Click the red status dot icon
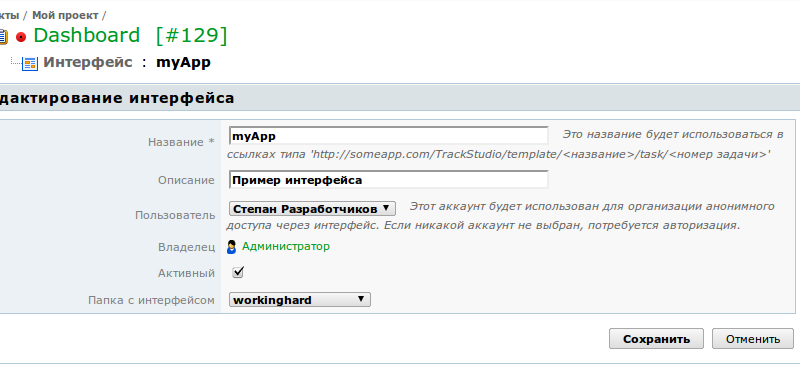This screenshot has height=381, width=800. tap(21, 37)
